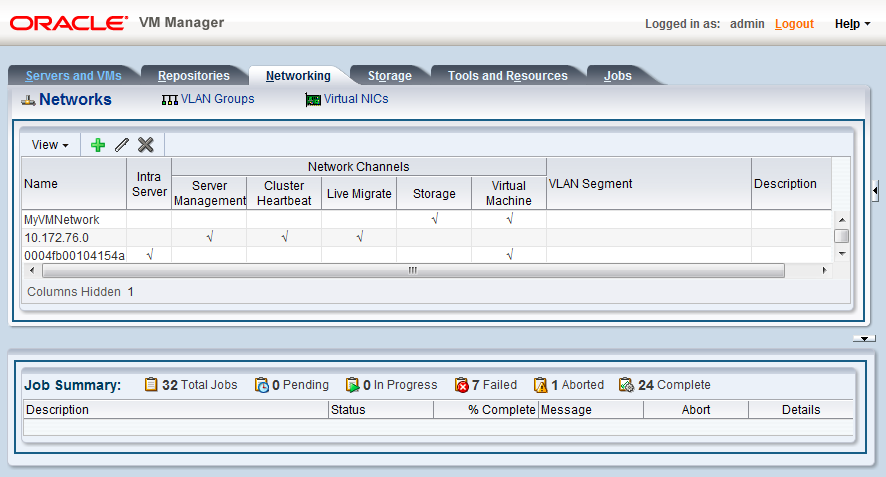
Task: Click the % Complete column header
Action: 486,410
